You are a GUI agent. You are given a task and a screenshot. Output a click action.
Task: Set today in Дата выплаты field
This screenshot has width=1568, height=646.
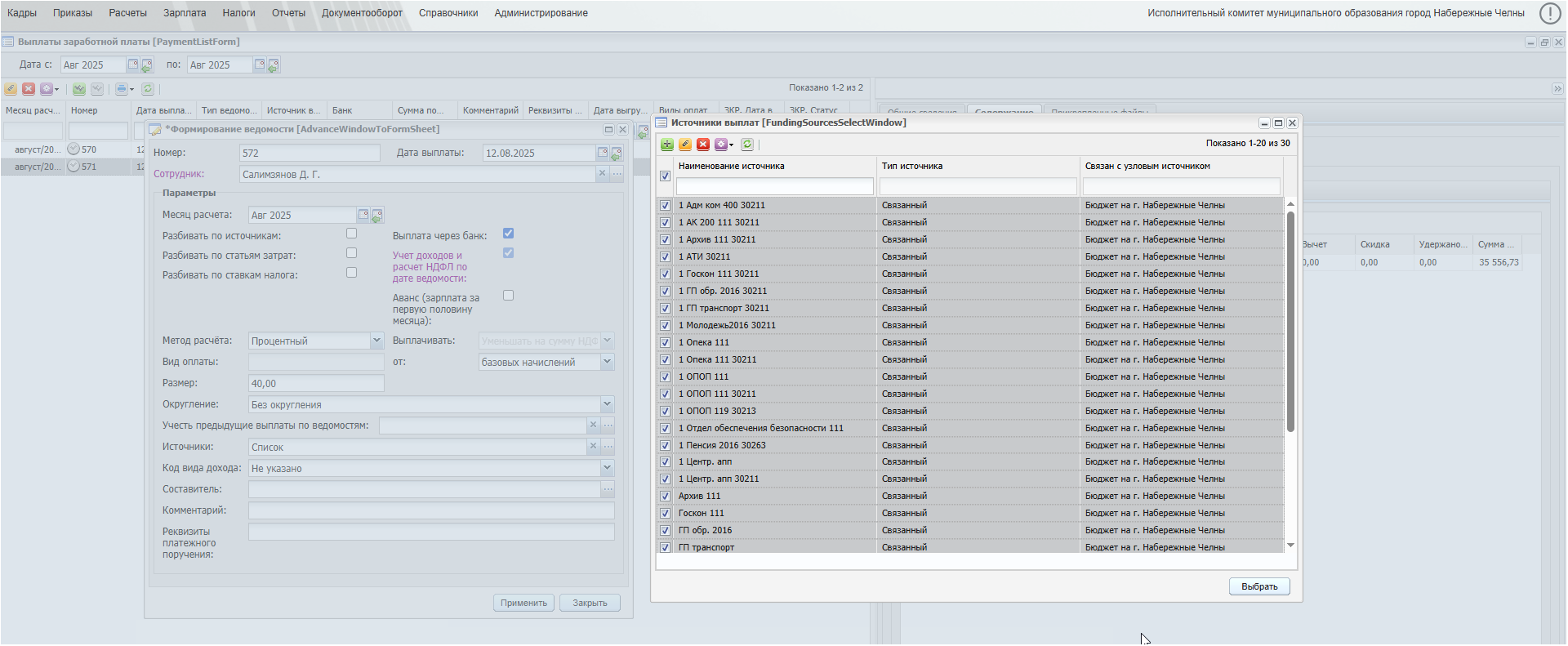click(617, 153)
